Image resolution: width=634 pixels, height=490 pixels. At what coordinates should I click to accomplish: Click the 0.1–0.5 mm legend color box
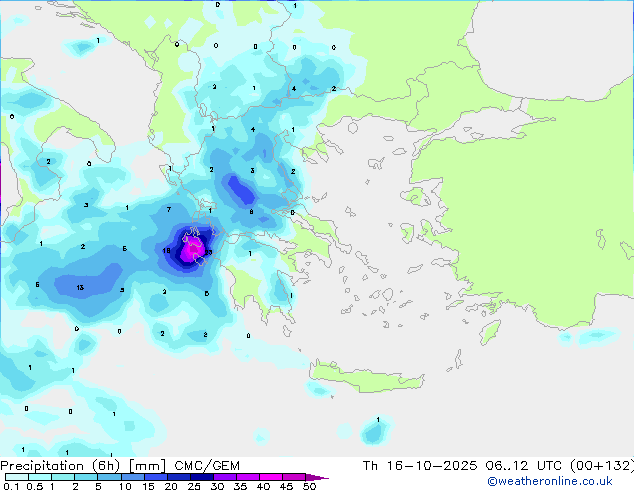[17, 477]
